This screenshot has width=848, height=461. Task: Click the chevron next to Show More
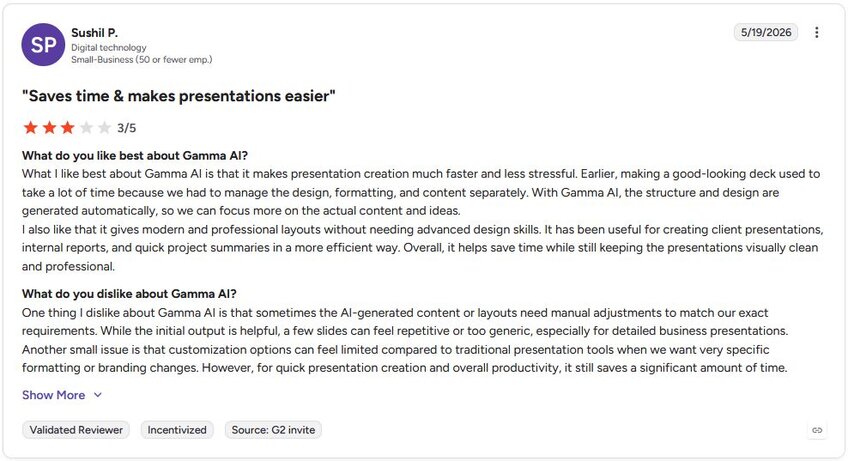coord(97,395)
